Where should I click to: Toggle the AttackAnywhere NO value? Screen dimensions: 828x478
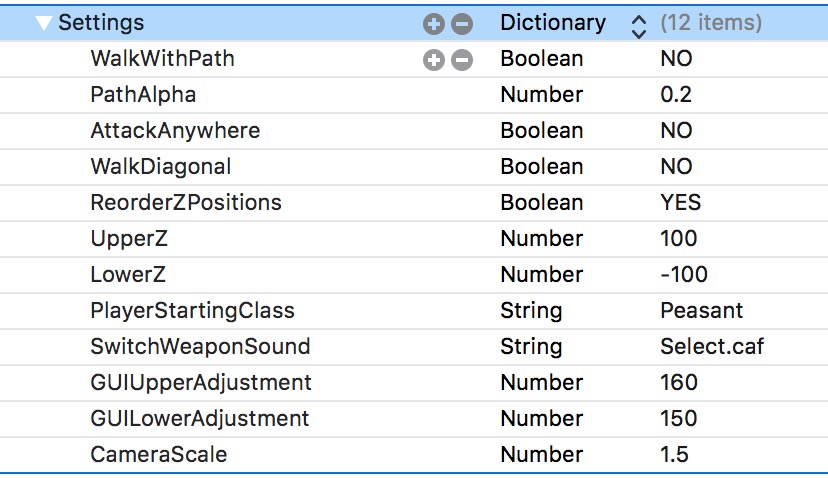pyautogui.click(x=676, y=131)
